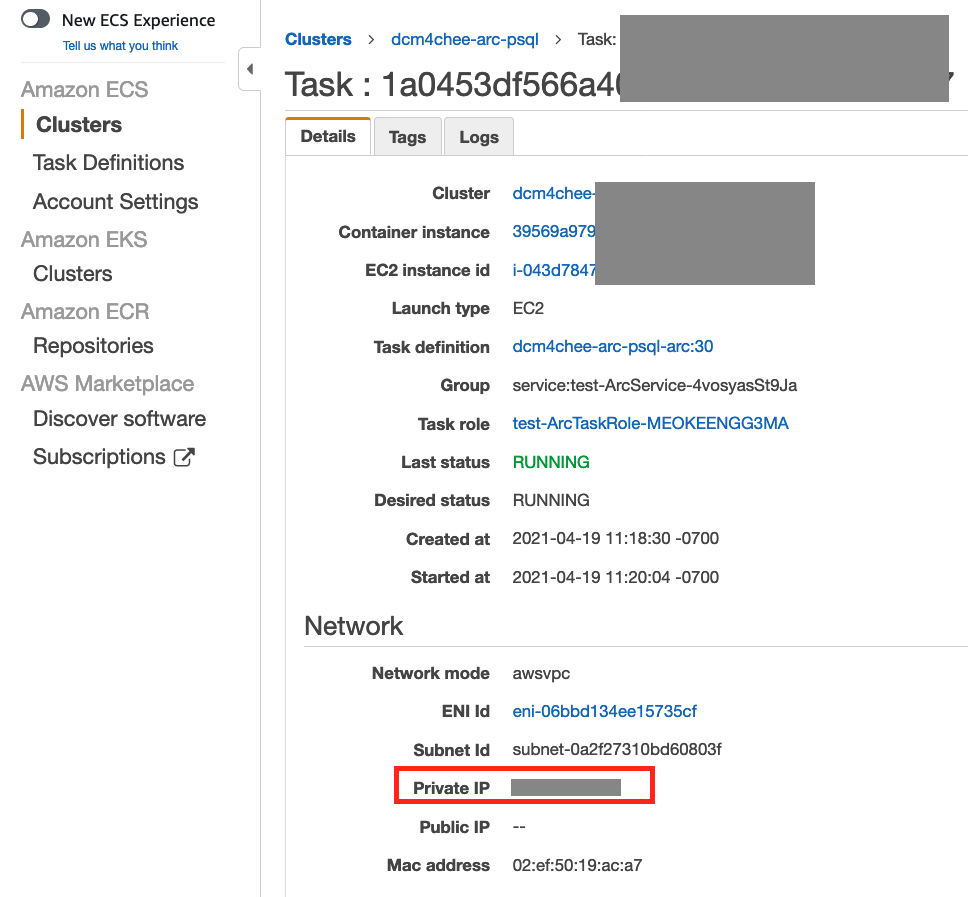Image resolution: width=968 pixels, height=897 pixels.
Task: Open the container instance 39569a979 link
Action: click(x=553, y=232)
